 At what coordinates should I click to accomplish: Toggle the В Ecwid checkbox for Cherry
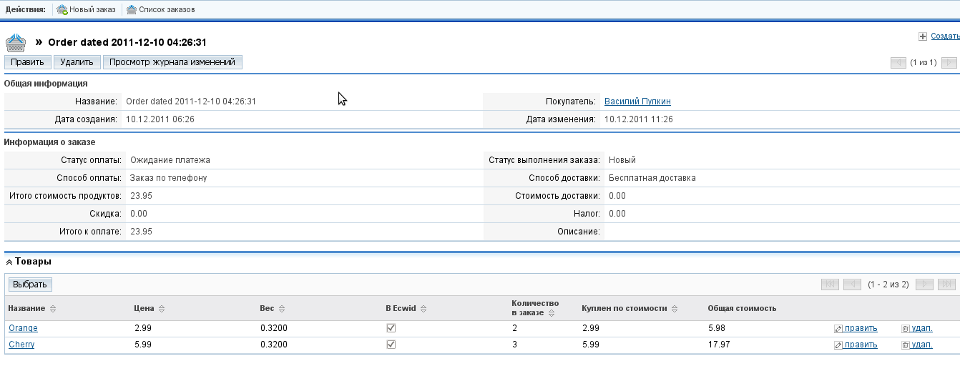click(391, 345)
